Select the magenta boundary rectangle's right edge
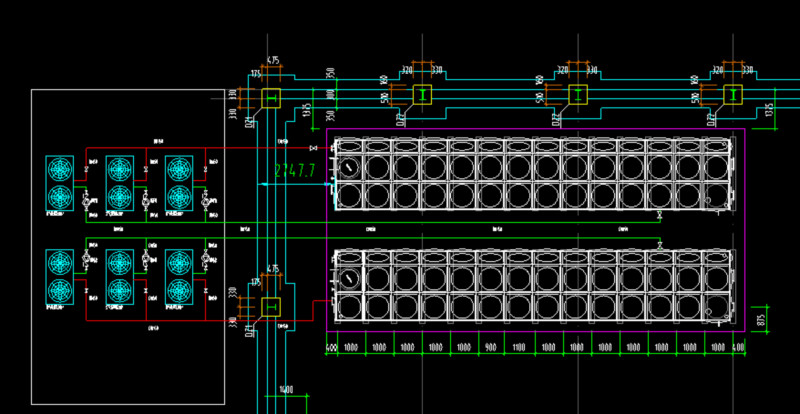Image resolution: width=800 pixels, height=414 pixels. coord(746,230)
